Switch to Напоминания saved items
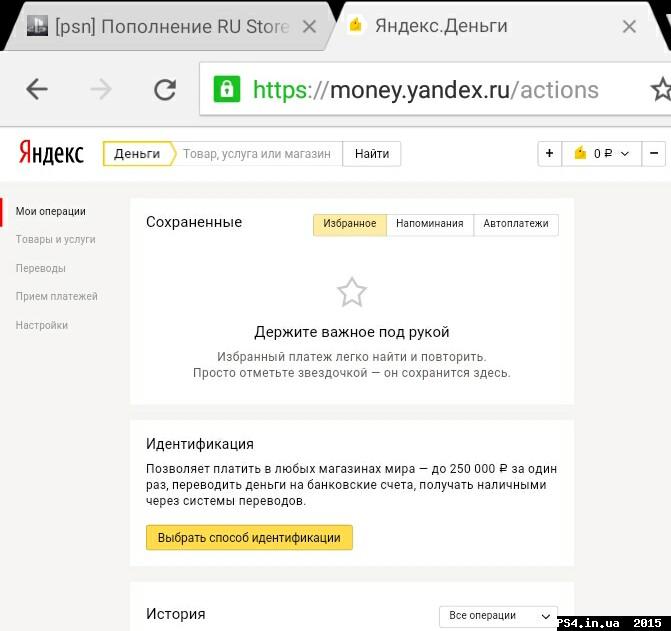 pos(429,224)
